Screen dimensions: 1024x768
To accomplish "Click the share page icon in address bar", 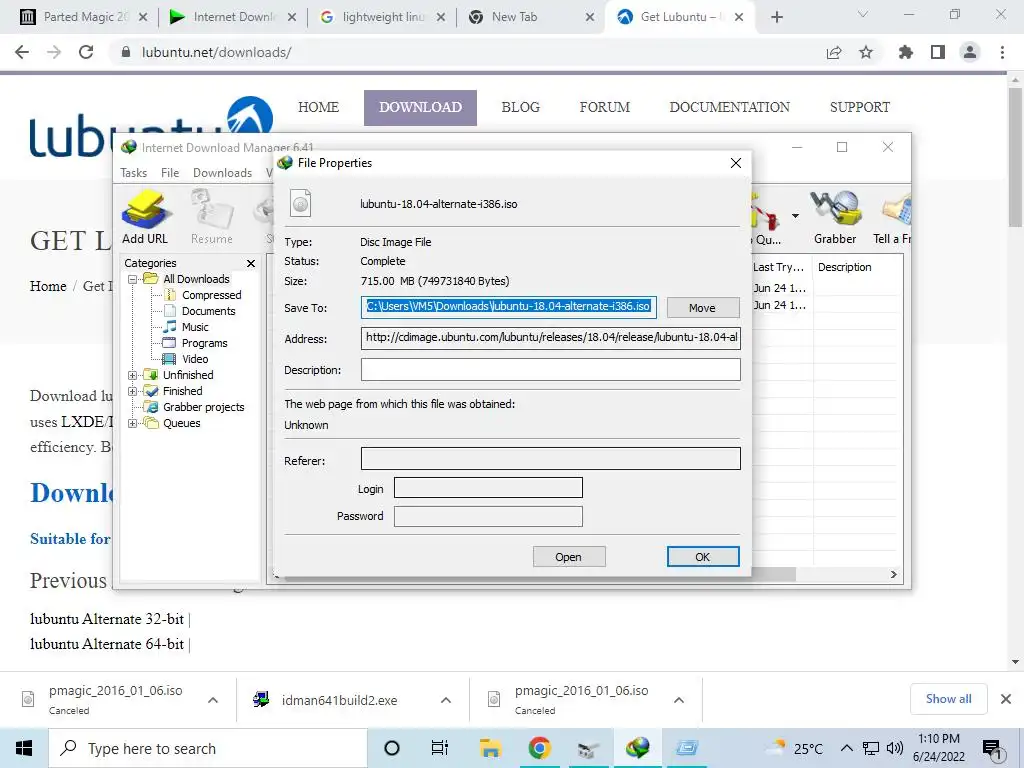I will pyautogui.click(x=834, y=52).
